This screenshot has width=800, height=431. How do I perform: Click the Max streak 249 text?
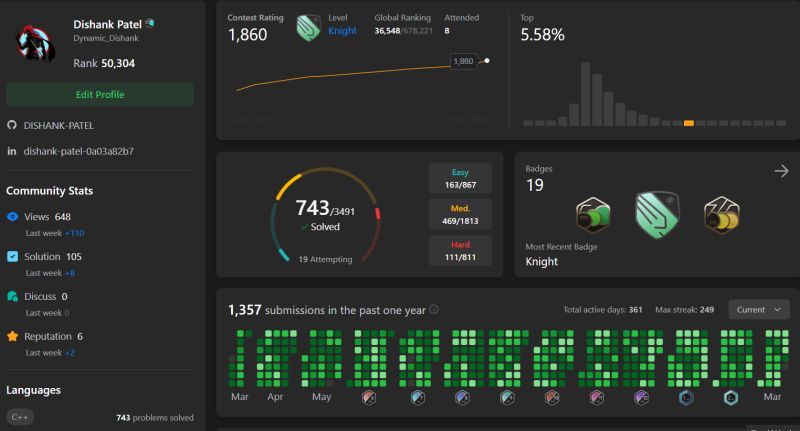(684, 310)
